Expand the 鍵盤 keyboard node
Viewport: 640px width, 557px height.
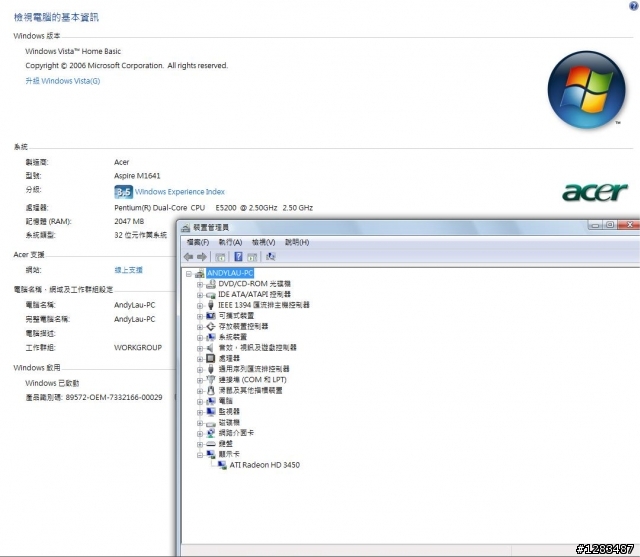(x=200, y=444)
